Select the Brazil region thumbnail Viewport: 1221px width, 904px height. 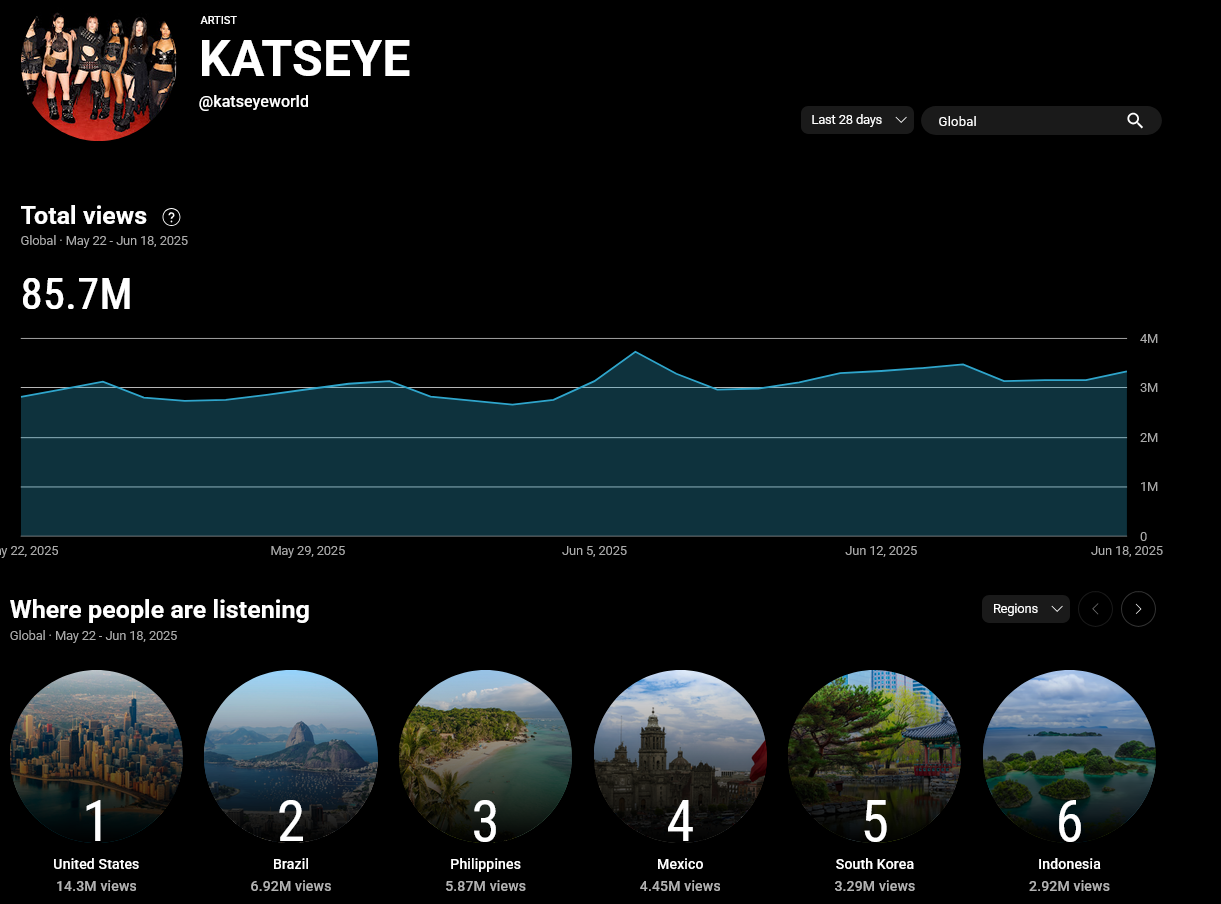pos(291,756)
